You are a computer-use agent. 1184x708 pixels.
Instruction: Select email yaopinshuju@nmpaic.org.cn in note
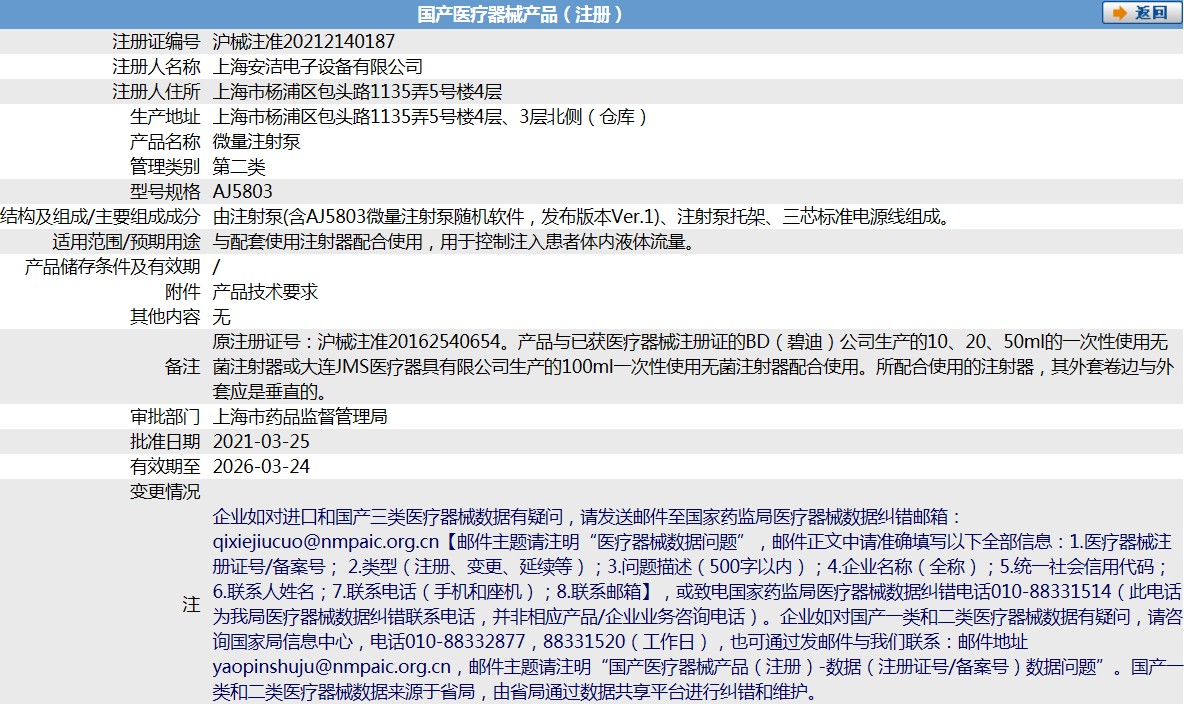331,666
